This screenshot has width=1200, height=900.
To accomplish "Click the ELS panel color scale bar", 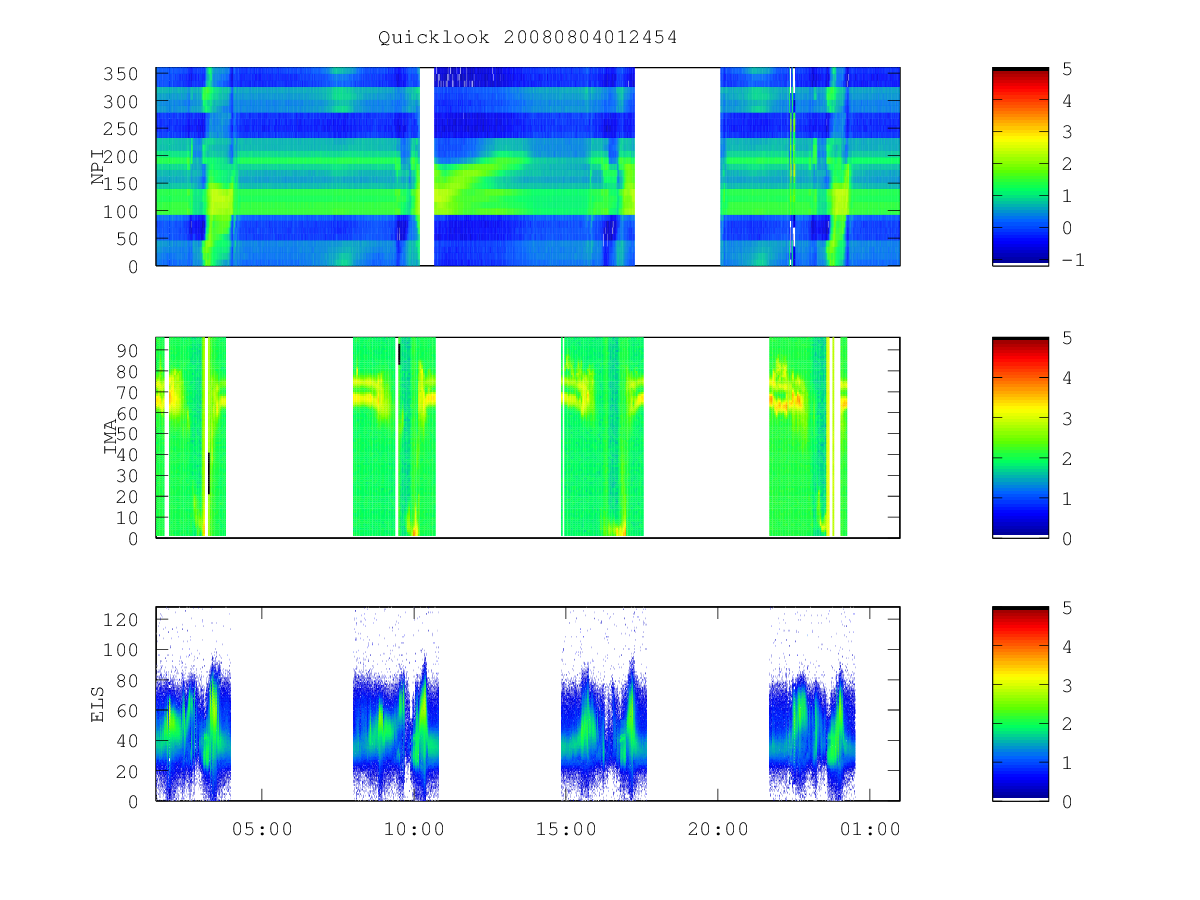I will pos(1020,704).
